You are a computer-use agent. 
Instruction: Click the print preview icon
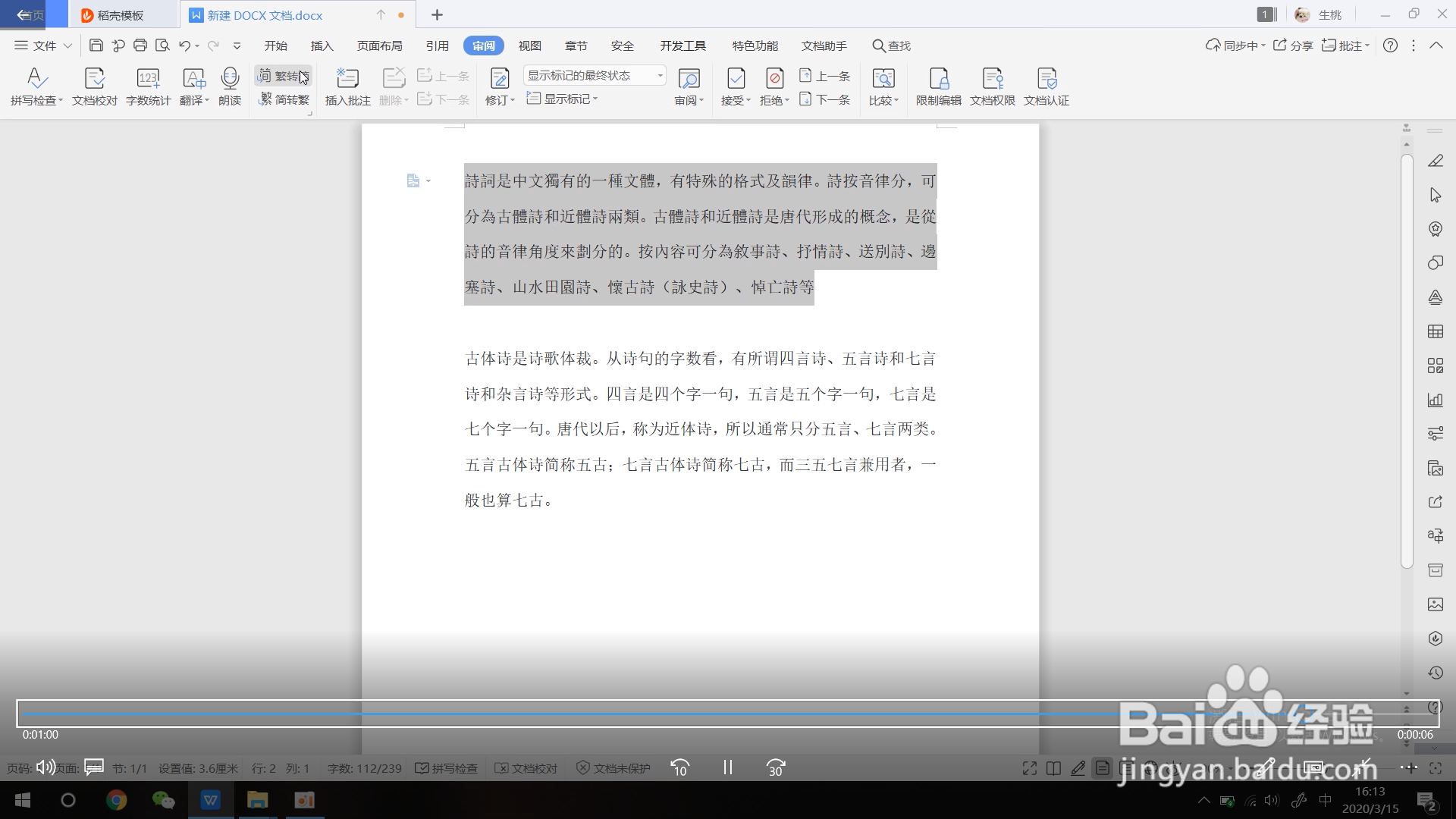162,45
